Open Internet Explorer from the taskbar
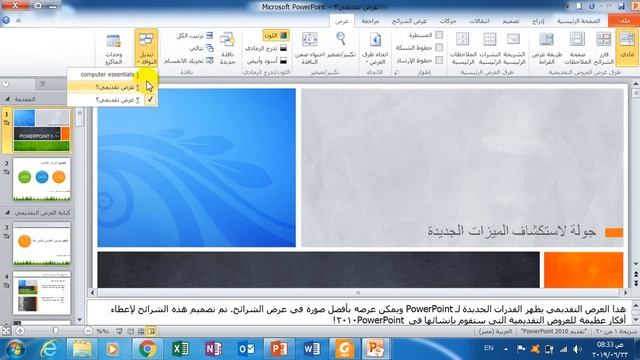The image size is (640, 360). tap(49, 349)
